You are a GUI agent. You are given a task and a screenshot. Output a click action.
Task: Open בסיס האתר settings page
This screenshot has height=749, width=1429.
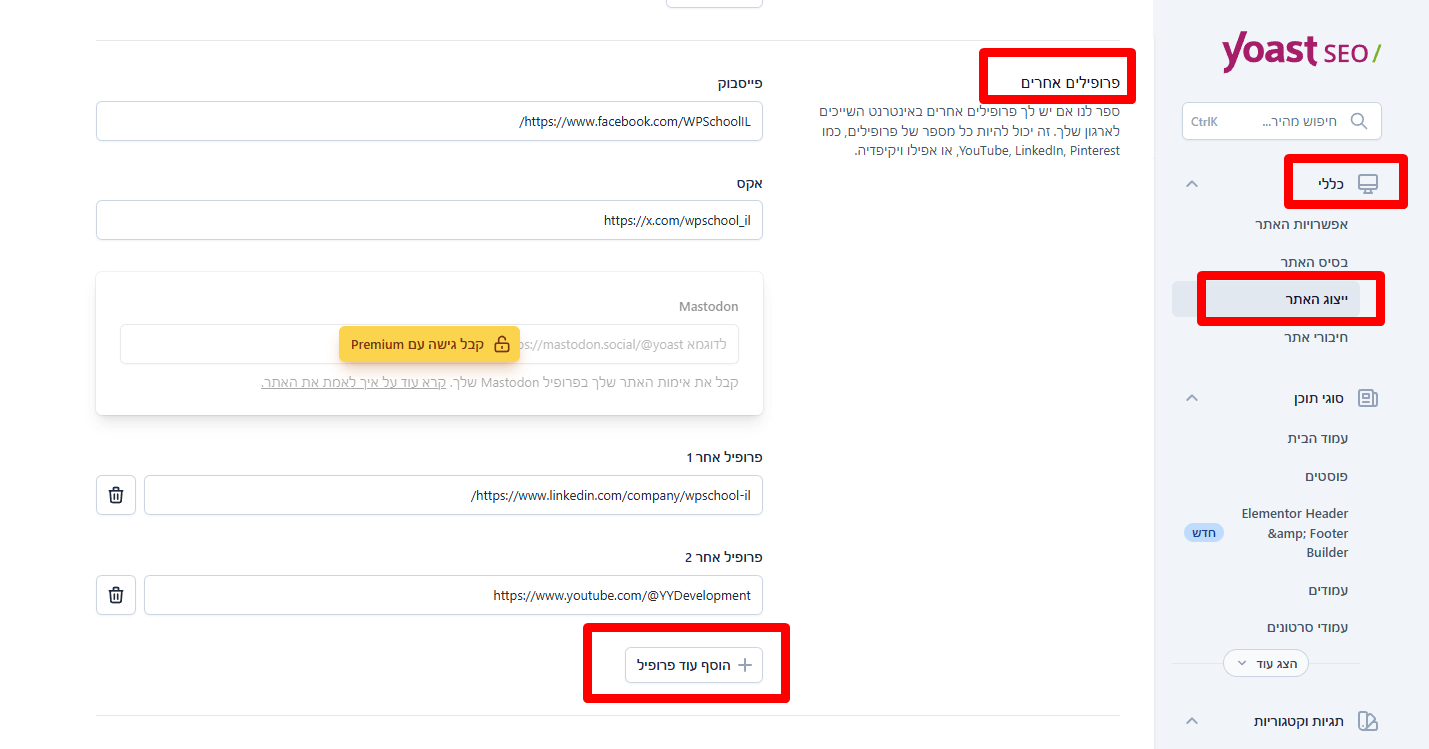(x=1314, y=262)
